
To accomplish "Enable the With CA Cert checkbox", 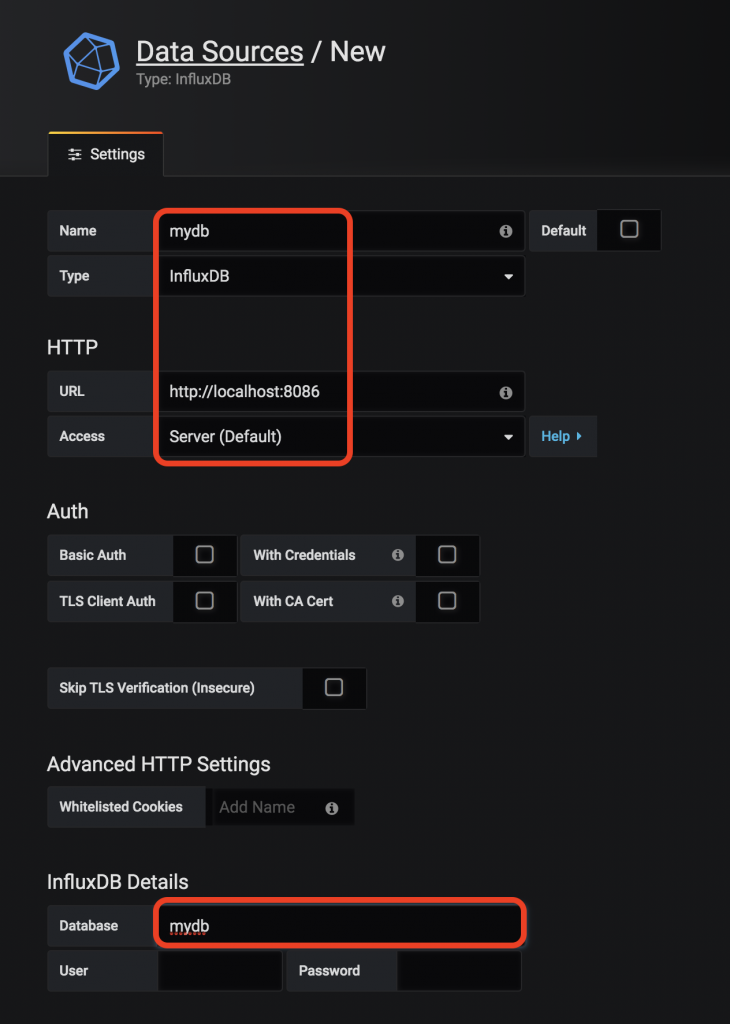I will coord(447,601).
